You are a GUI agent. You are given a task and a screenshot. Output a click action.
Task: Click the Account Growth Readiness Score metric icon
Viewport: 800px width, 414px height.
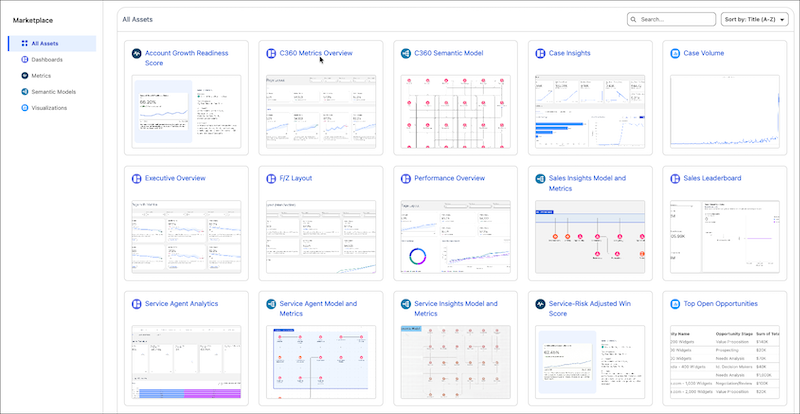pyautogui.click(x=136, y=53)
